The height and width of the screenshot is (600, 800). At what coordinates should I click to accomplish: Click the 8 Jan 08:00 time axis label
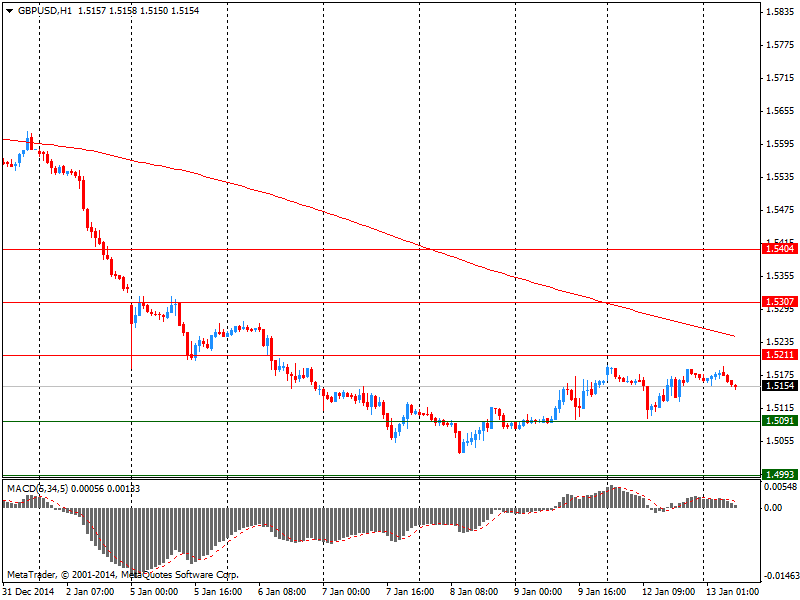click(x=474, y=592)
